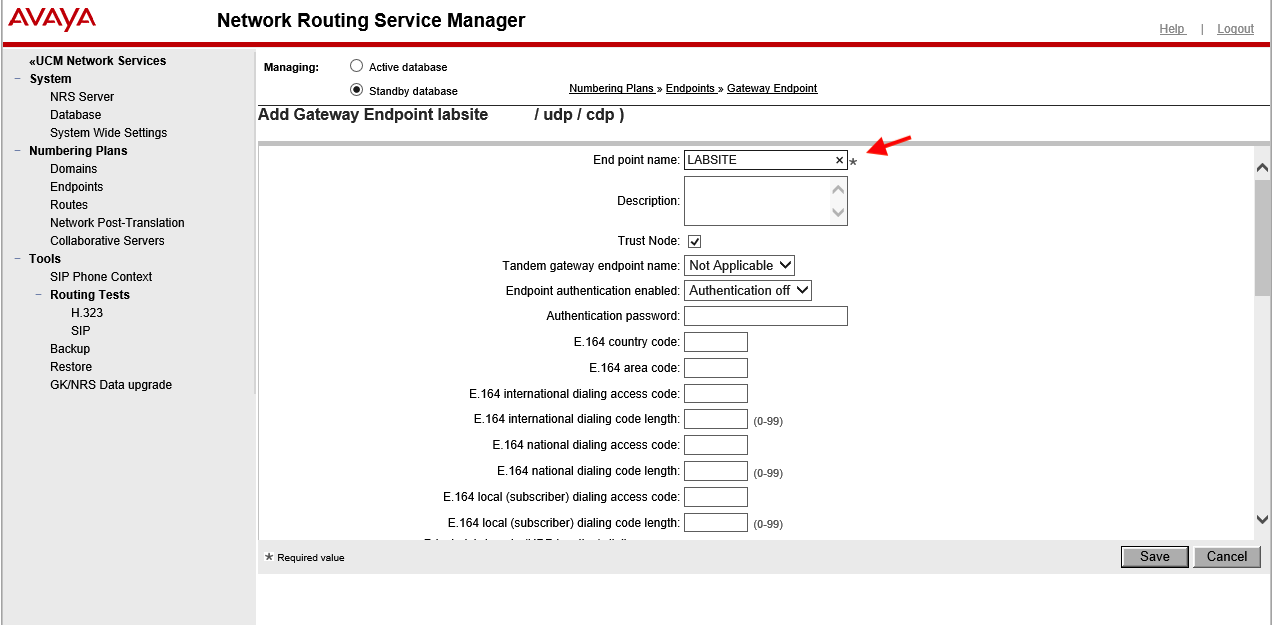Open NRS Server page
The width and height of the screenshot is (1273, 625).
[x=82, y=97]
